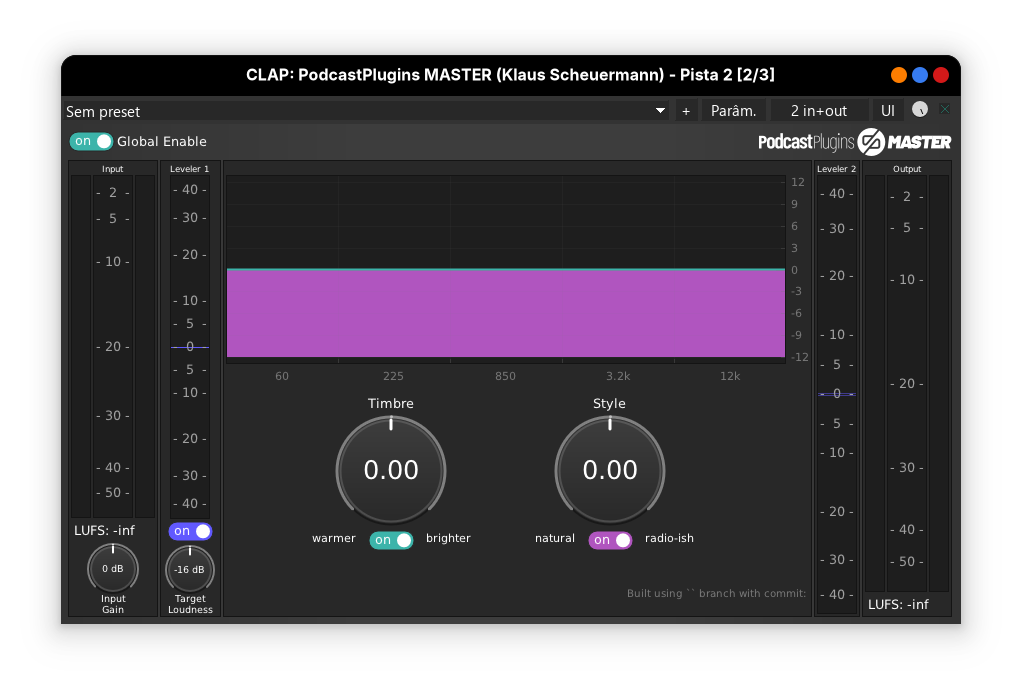
Task: Click the Style knob showing 0.00
Action: [x=610, y=469]
